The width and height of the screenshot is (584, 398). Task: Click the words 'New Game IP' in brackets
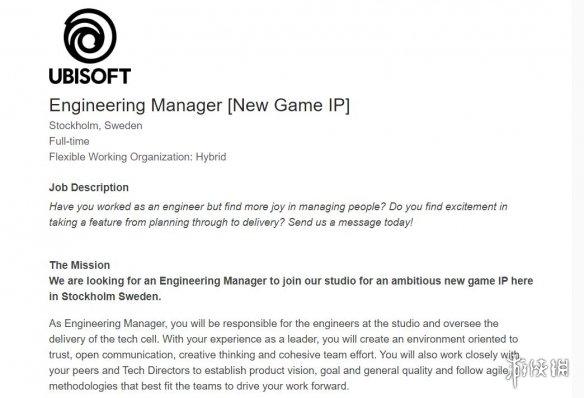[x=289, y=105]
